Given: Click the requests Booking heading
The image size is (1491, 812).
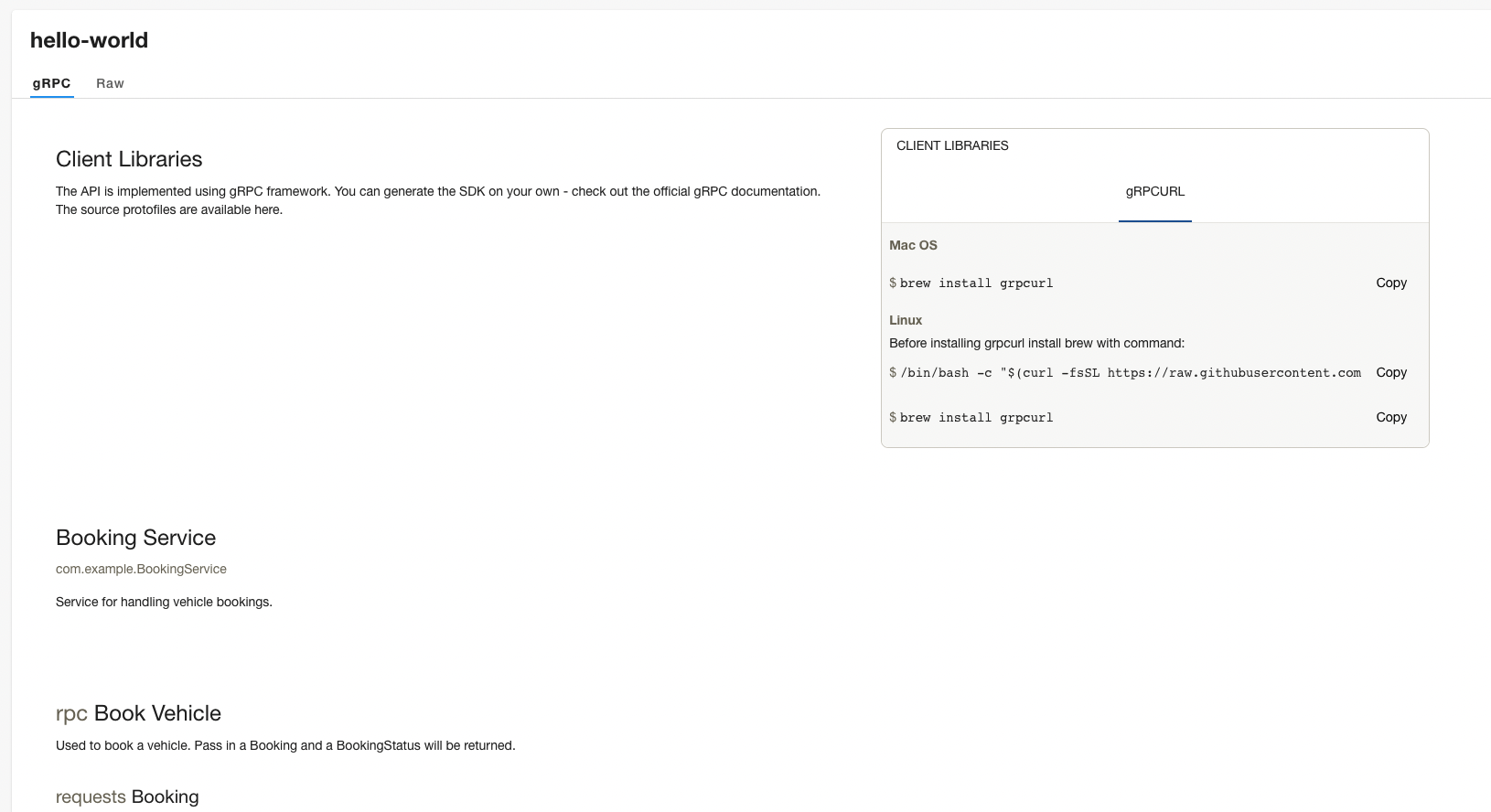Looking at the screenshot, I should click(127, 796).
